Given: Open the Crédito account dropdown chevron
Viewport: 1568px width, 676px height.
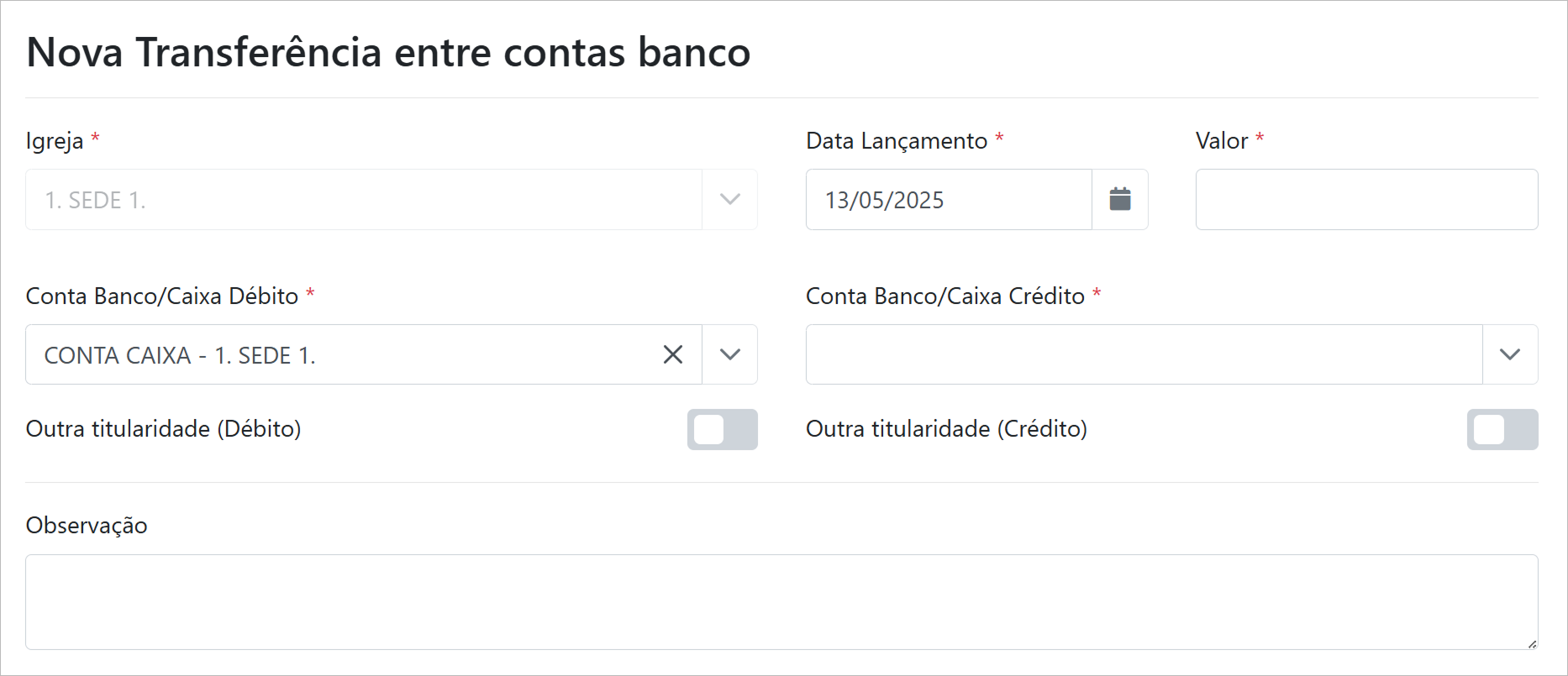Looking at the screenshot, I should 1509,354.
